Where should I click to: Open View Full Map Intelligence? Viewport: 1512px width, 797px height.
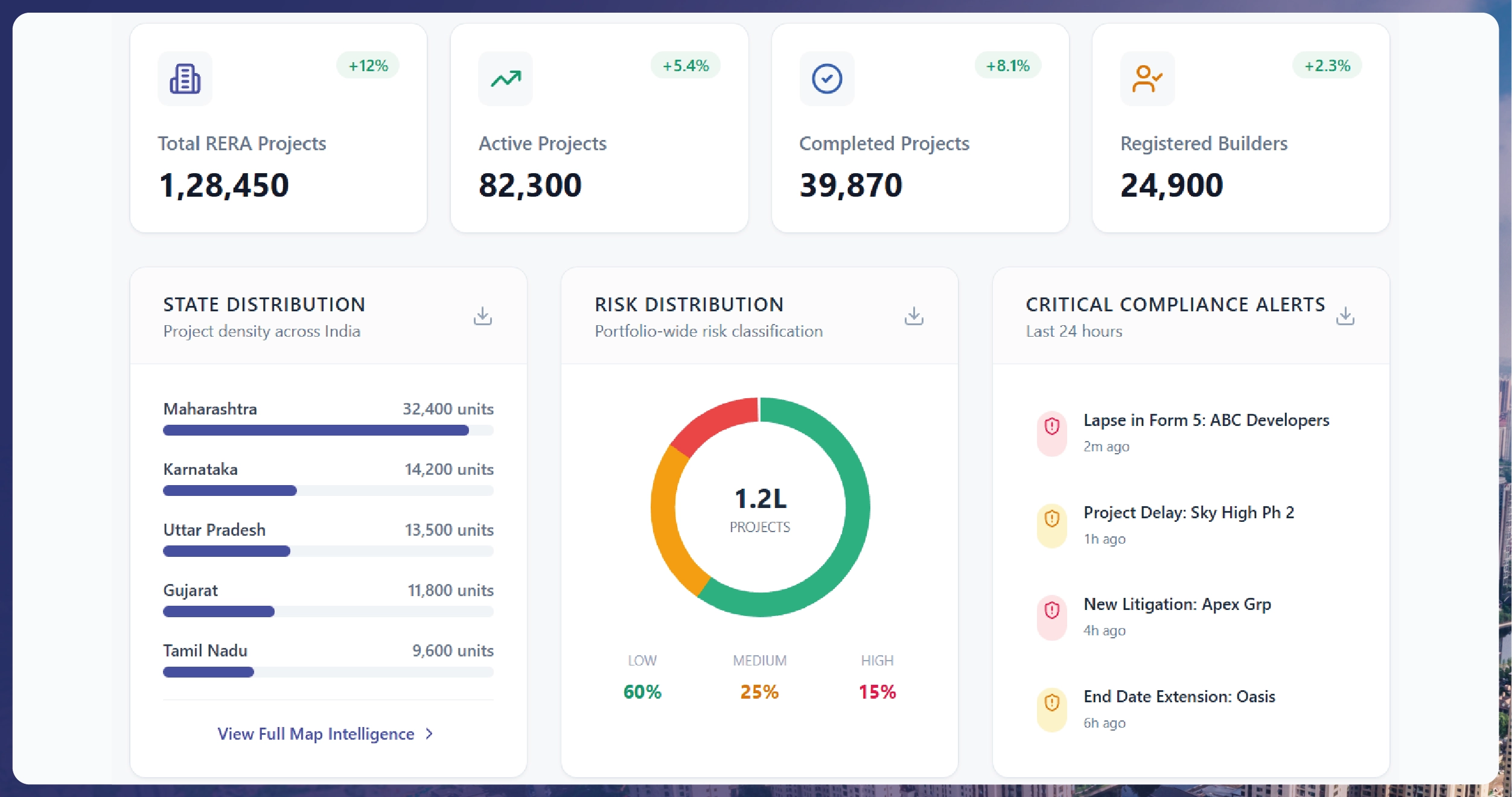click(314, 734)
